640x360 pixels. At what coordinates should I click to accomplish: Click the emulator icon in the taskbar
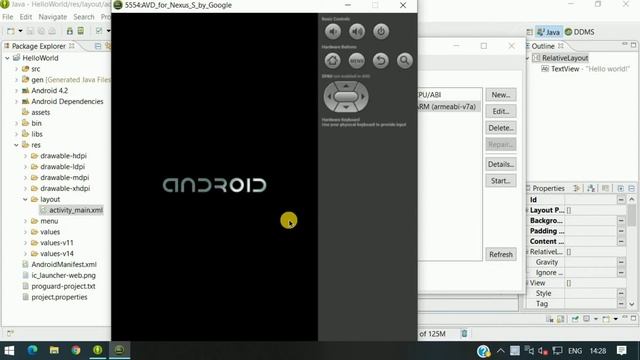(x=119, y=350)
